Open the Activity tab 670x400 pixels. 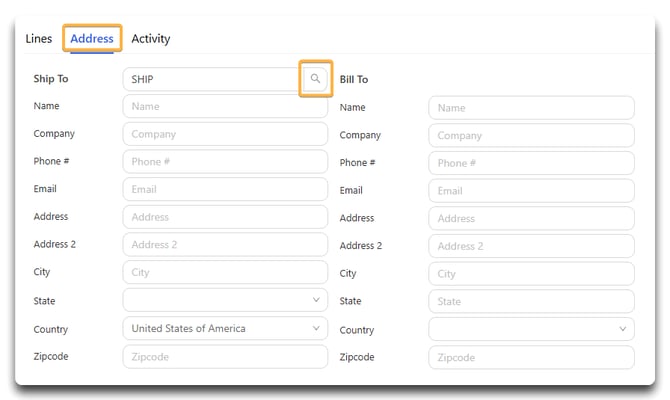pyautogui.click(x=151, y=39)
